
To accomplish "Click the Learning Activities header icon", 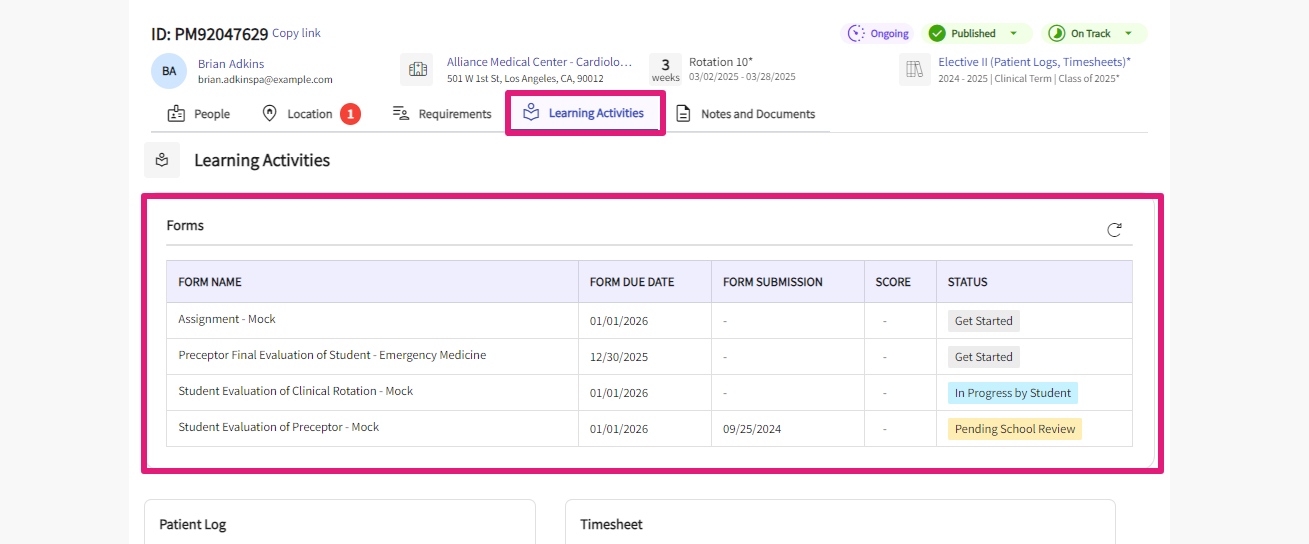I will (x=162, y=160).
